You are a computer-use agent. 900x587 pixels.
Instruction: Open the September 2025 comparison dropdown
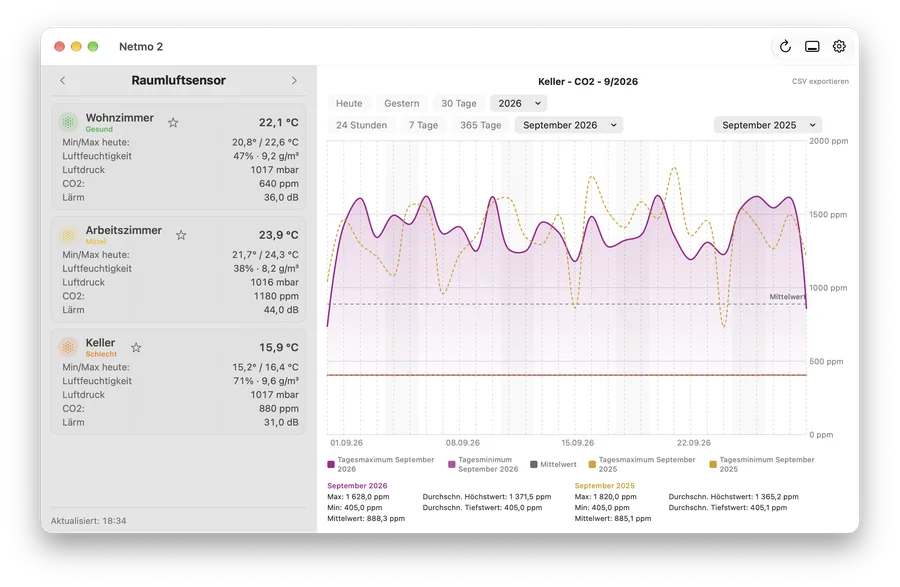pyautogui.click(x=768, y=125)
